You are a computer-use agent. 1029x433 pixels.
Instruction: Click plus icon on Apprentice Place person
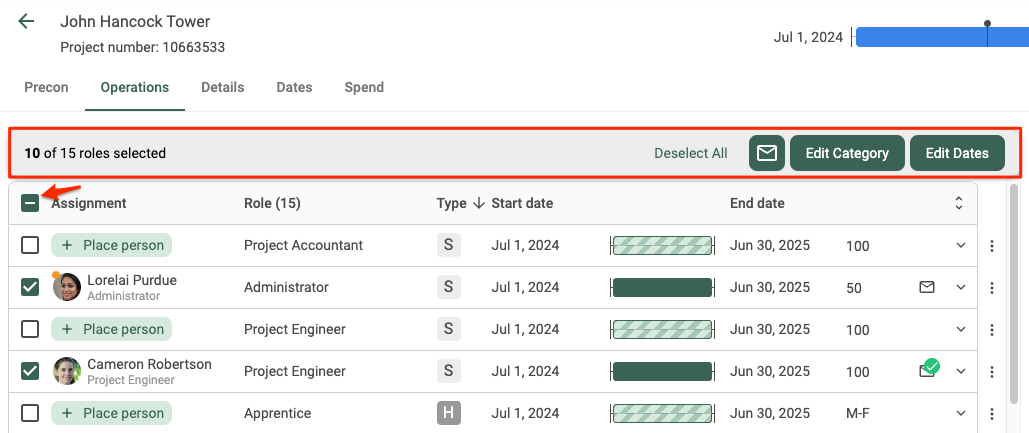[x=67, y=413]
